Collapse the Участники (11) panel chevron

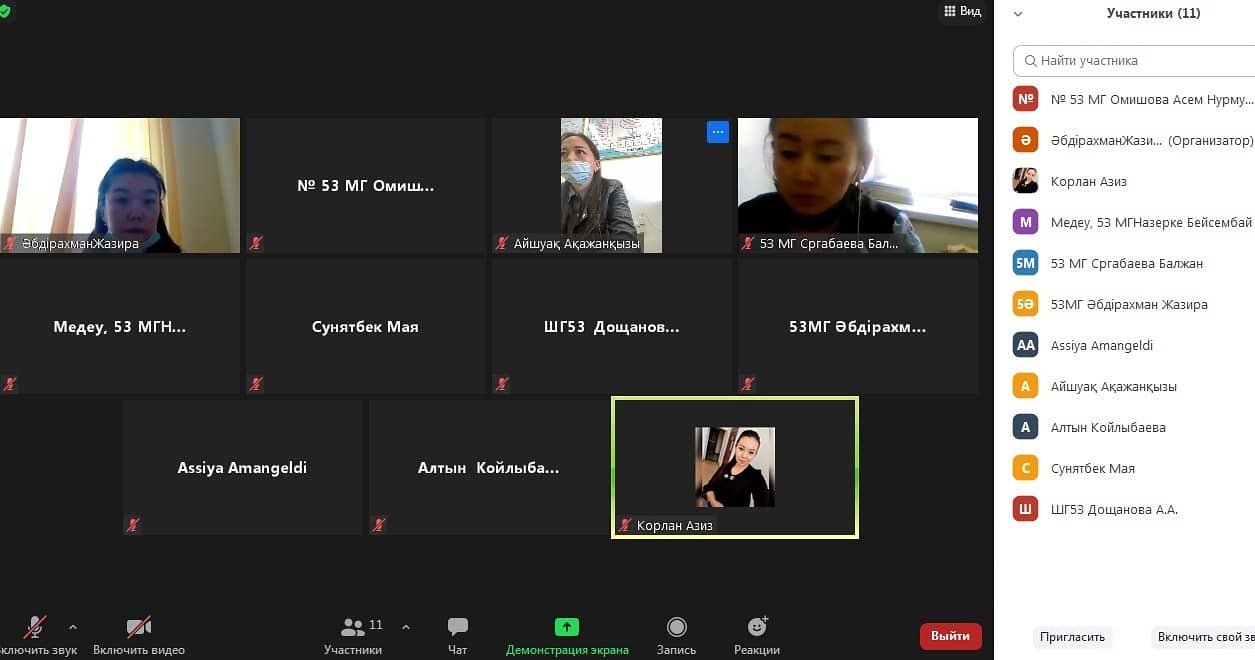pyautogui.click(x=1018, y=14)
